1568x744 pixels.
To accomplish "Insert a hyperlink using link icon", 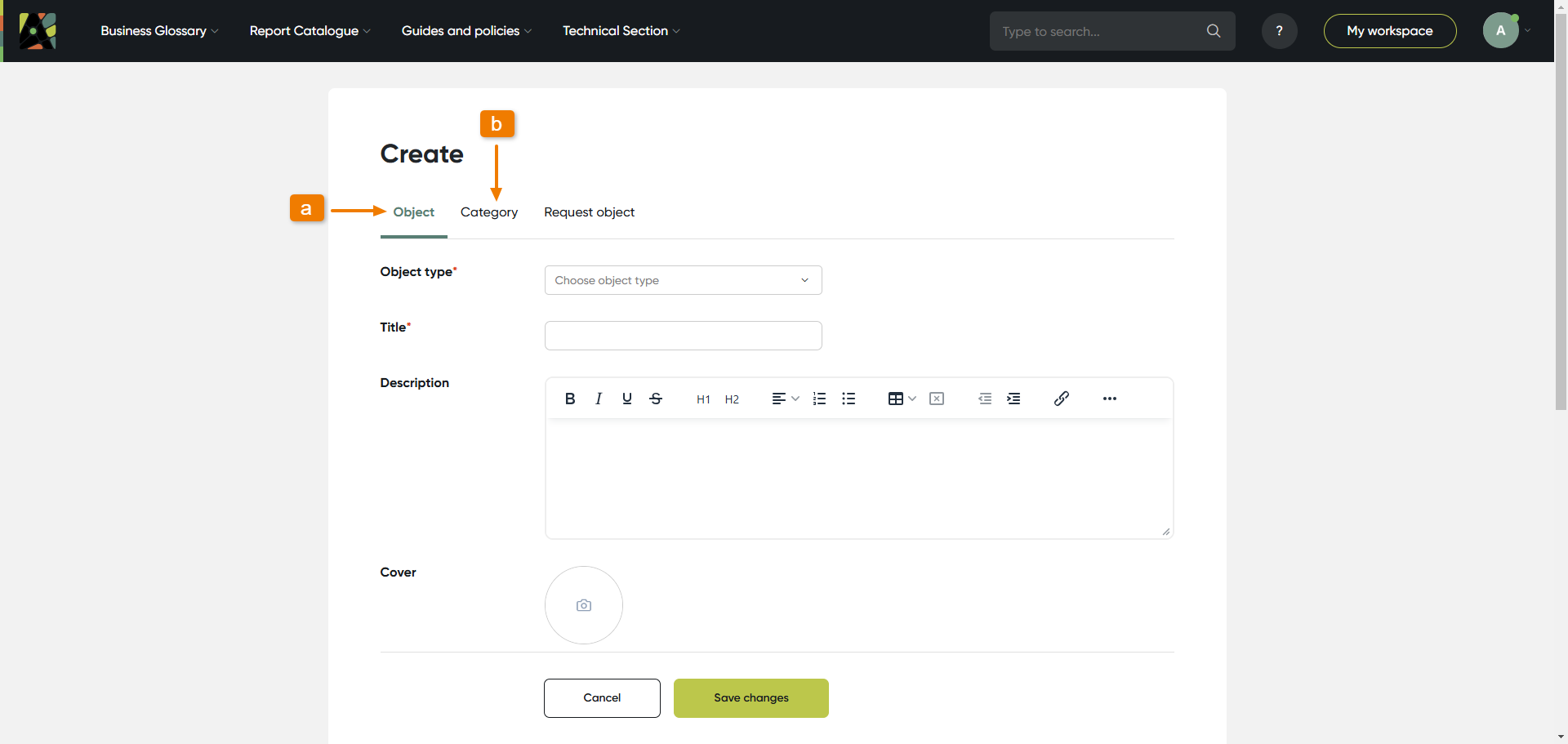I will pyautogui.click(x=1062, y=399).
